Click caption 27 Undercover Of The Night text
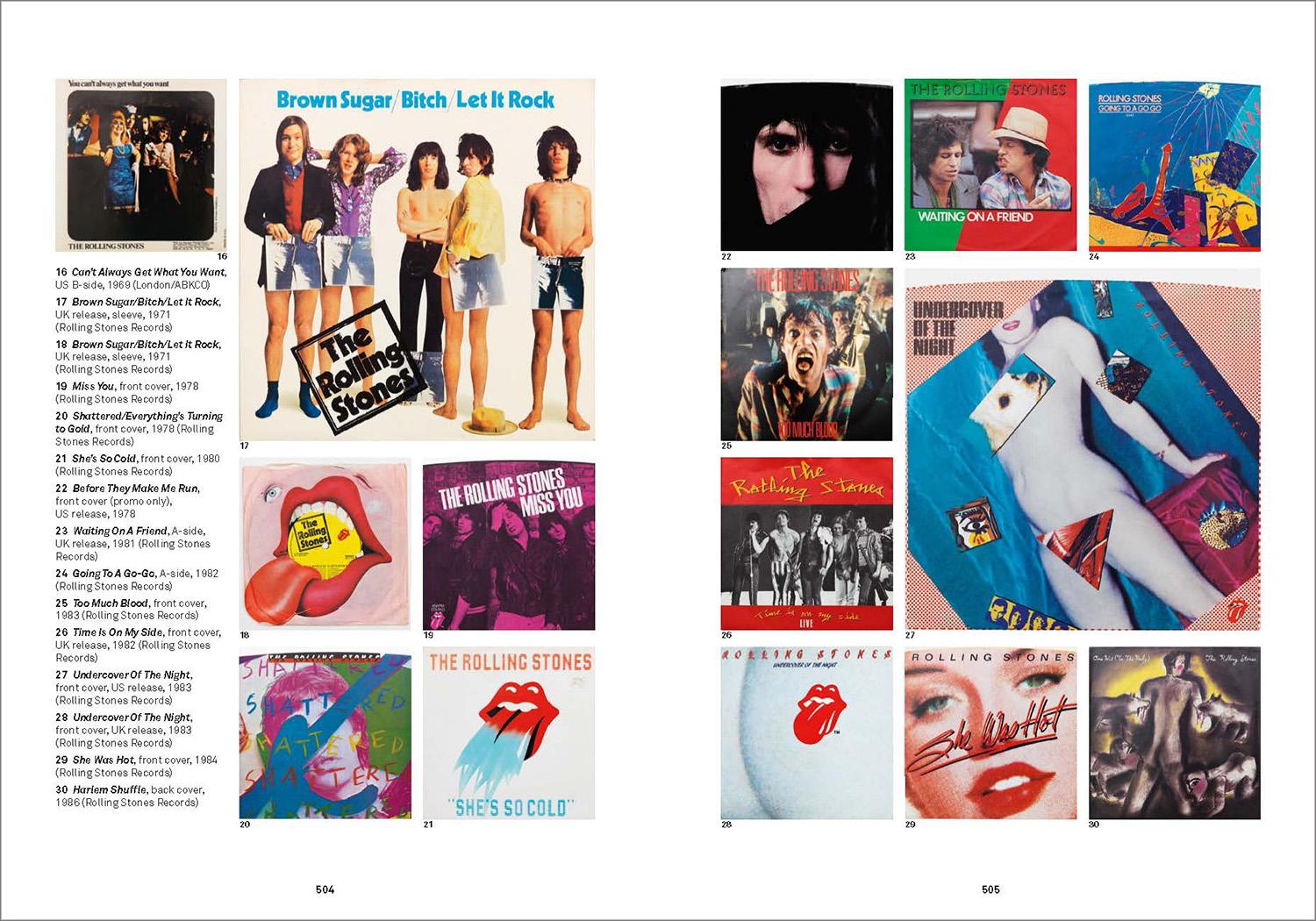This screenshot has width=1316, height=921. pos(125,688)
